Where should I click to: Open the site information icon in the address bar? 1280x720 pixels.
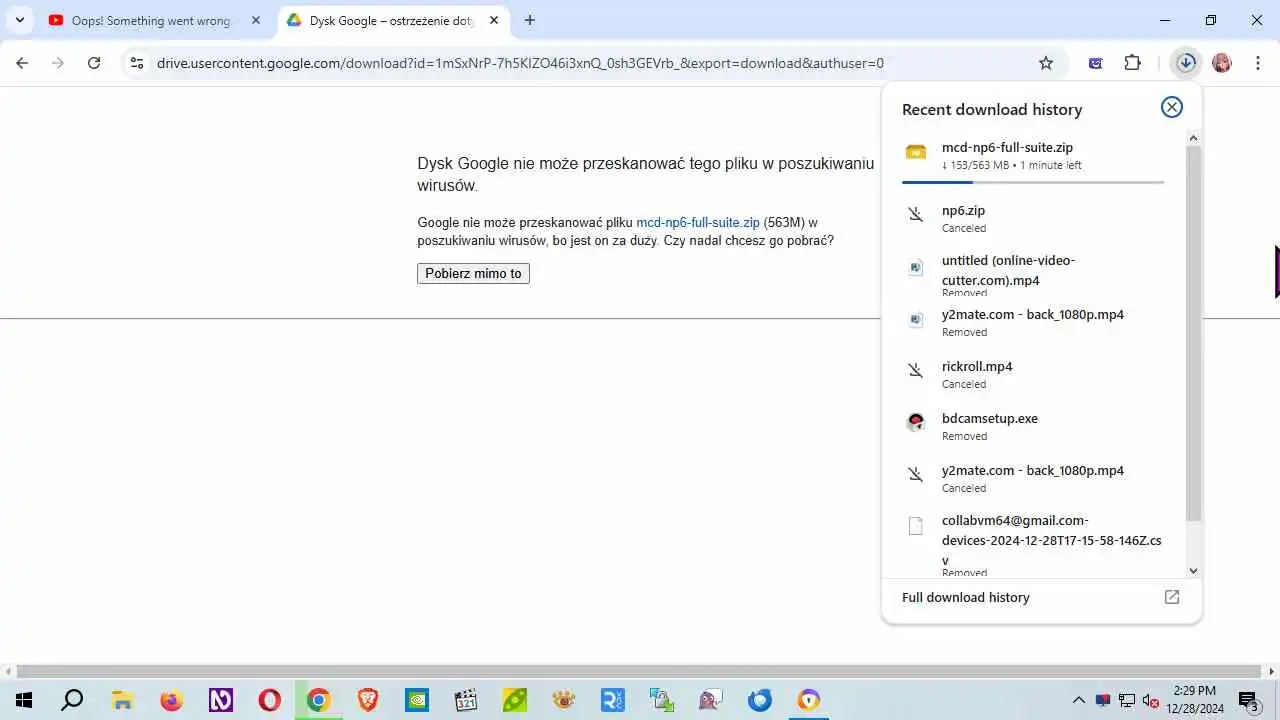137,63
